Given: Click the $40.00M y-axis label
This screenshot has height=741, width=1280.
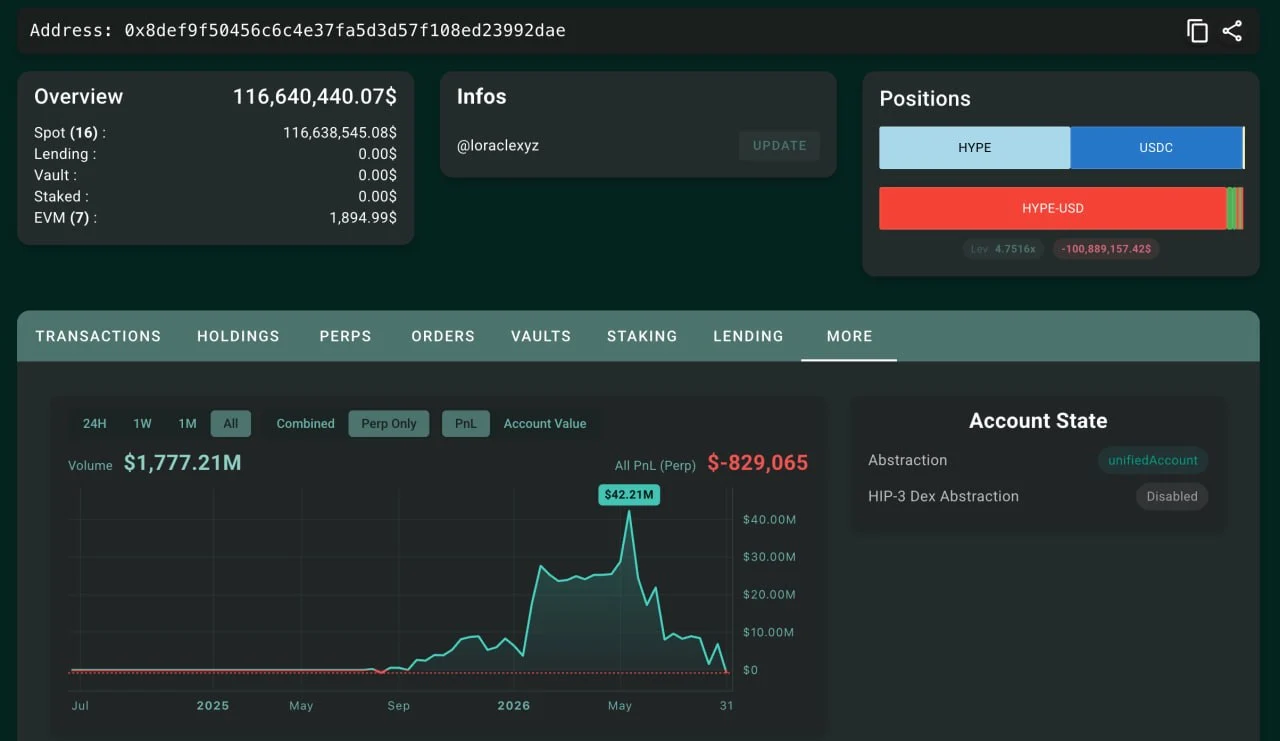Looking at the screenshot, I should (769, 519).
